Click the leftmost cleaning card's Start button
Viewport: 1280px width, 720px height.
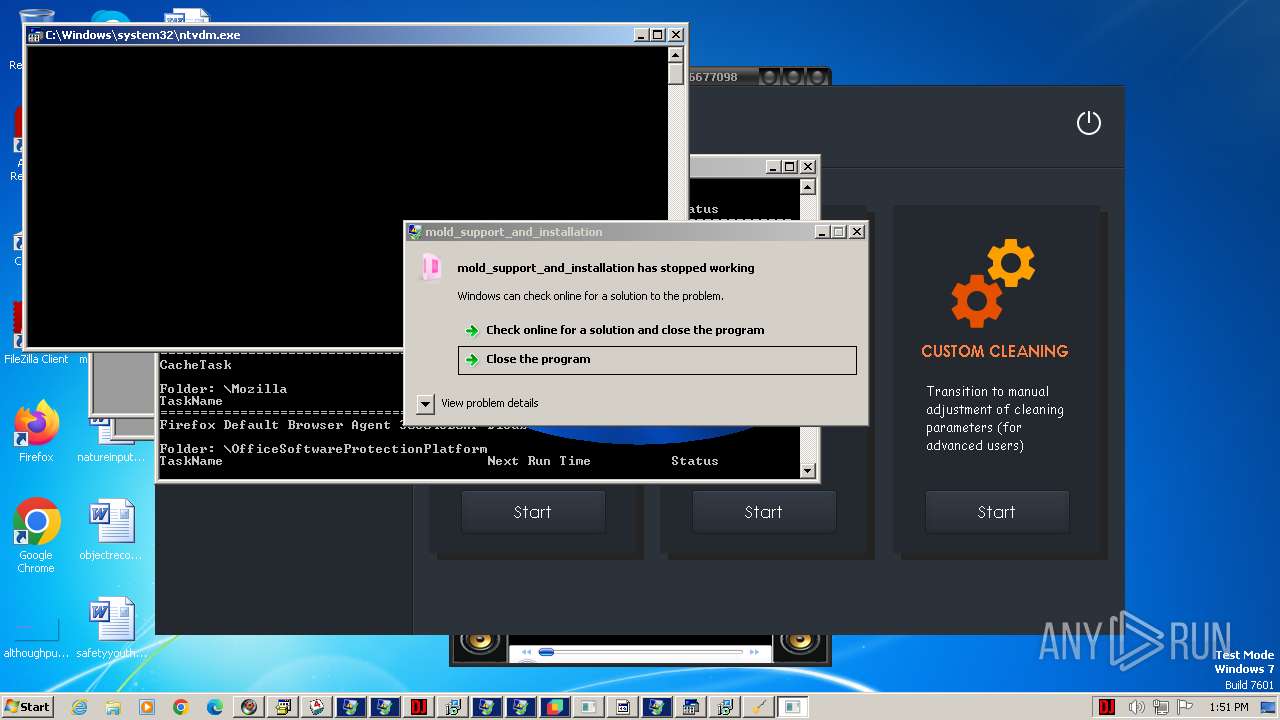pyautogui.click(x=532, y=512)
